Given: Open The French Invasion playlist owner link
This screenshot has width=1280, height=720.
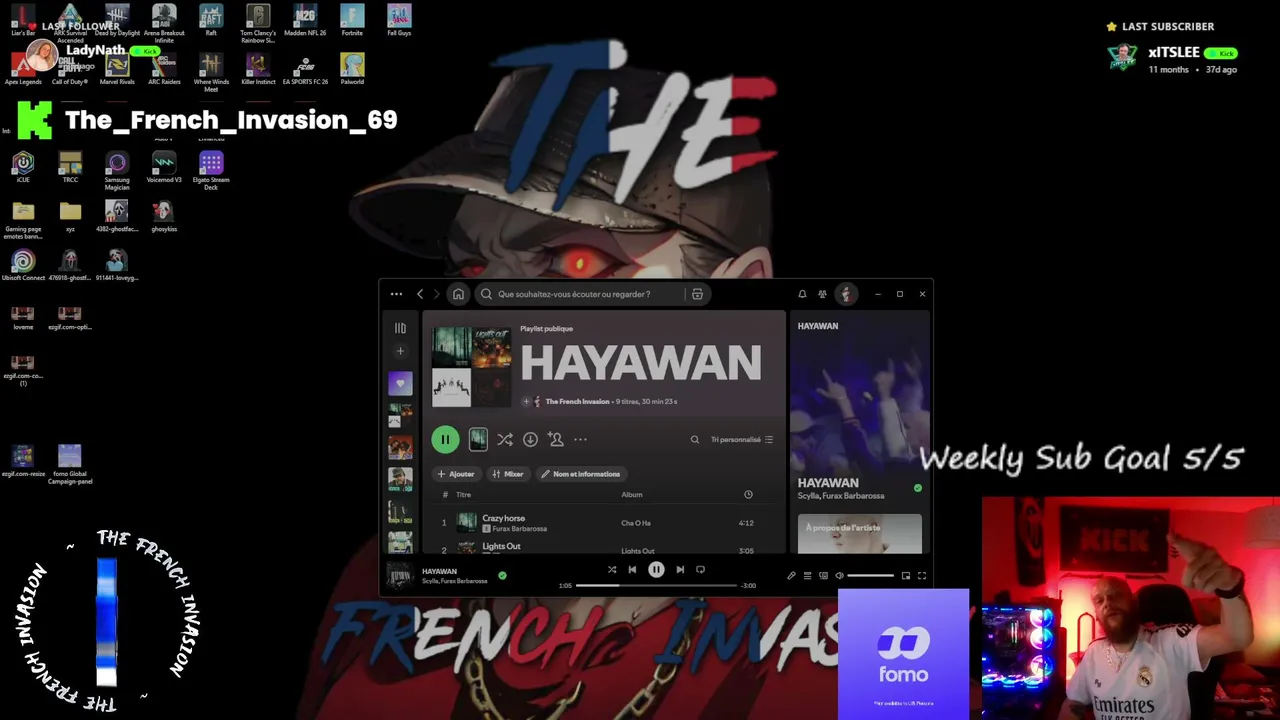Looking at the screenshot, I should pyautogui.click(x=577, y=401).
